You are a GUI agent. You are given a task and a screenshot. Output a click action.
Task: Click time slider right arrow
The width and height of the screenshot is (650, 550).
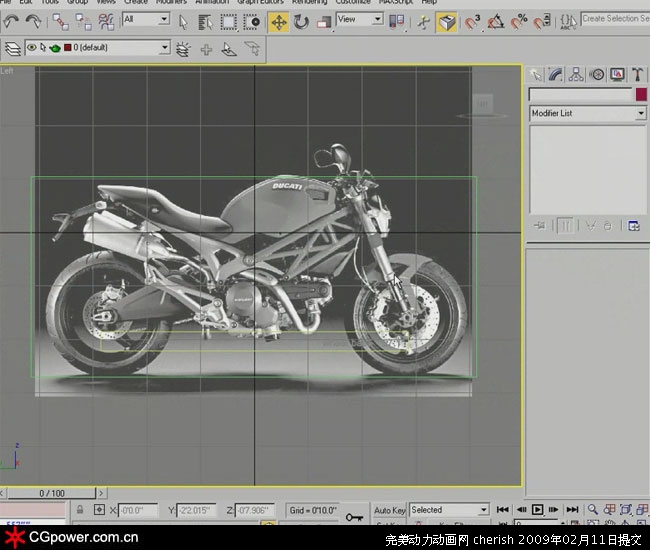(x=101, y=493)
